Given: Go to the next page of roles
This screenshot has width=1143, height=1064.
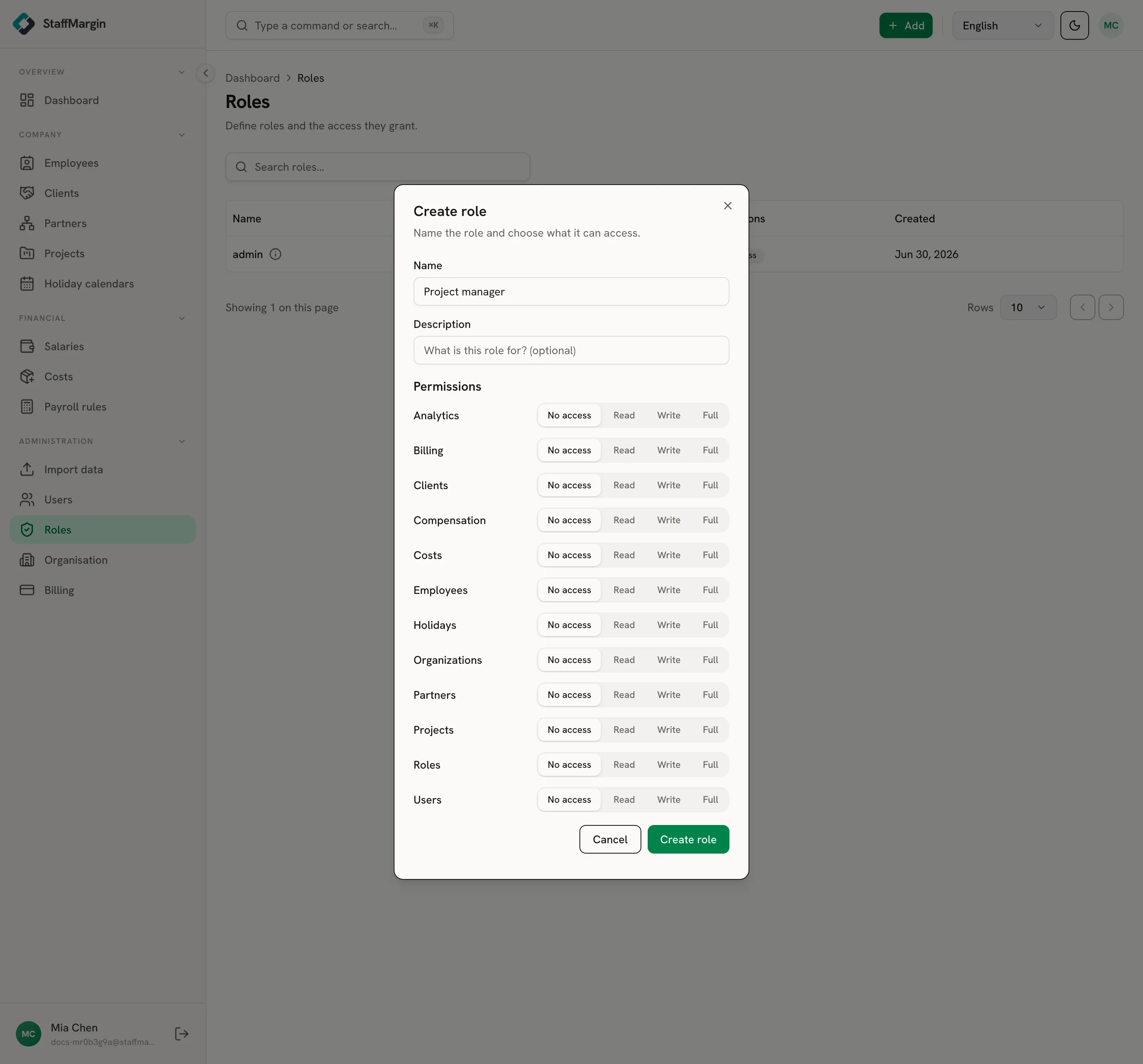Looking at the screenshot, I should 1111,308.
